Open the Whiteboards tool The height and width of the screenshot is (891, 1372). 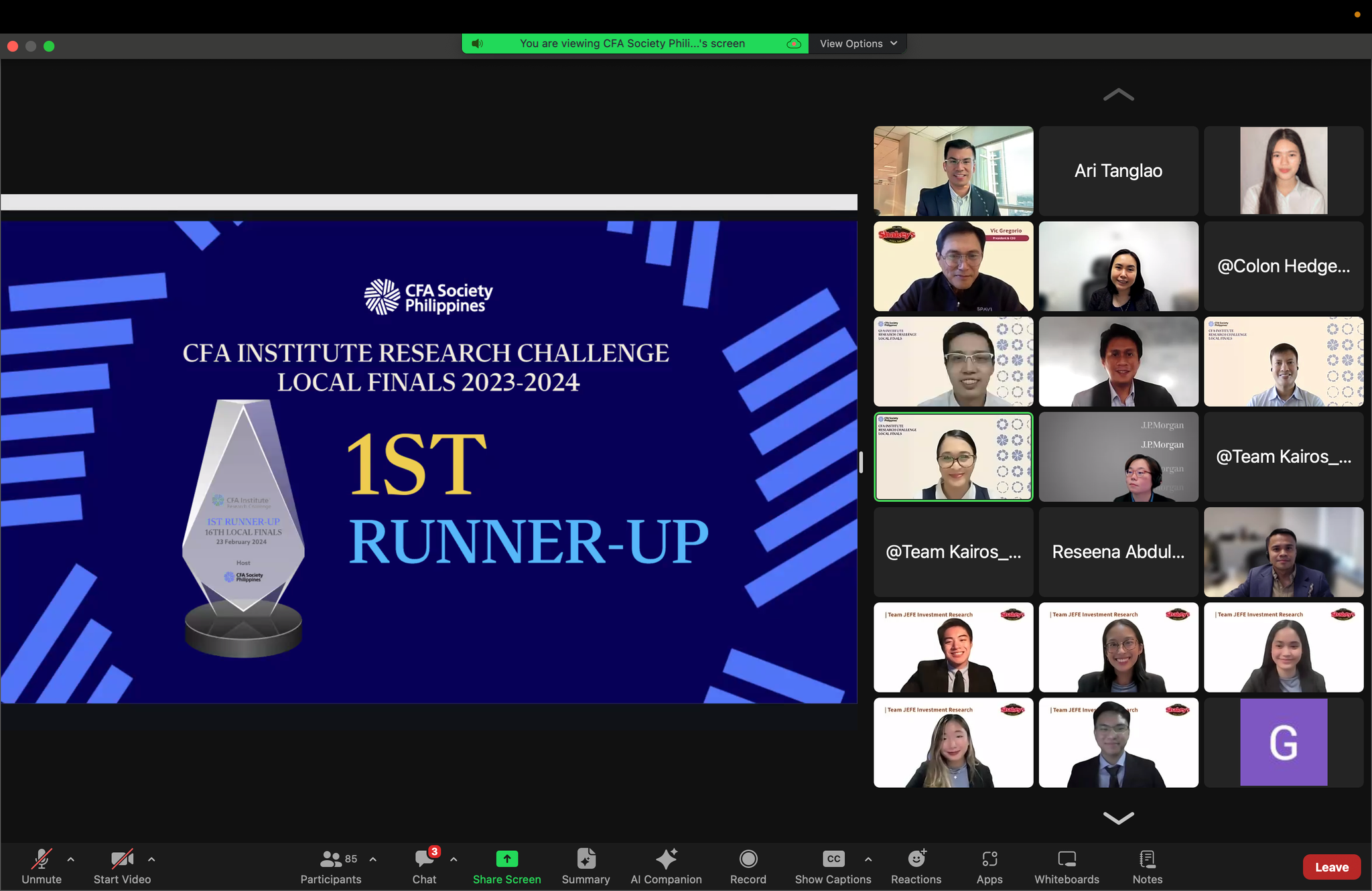click(1067, 860)
